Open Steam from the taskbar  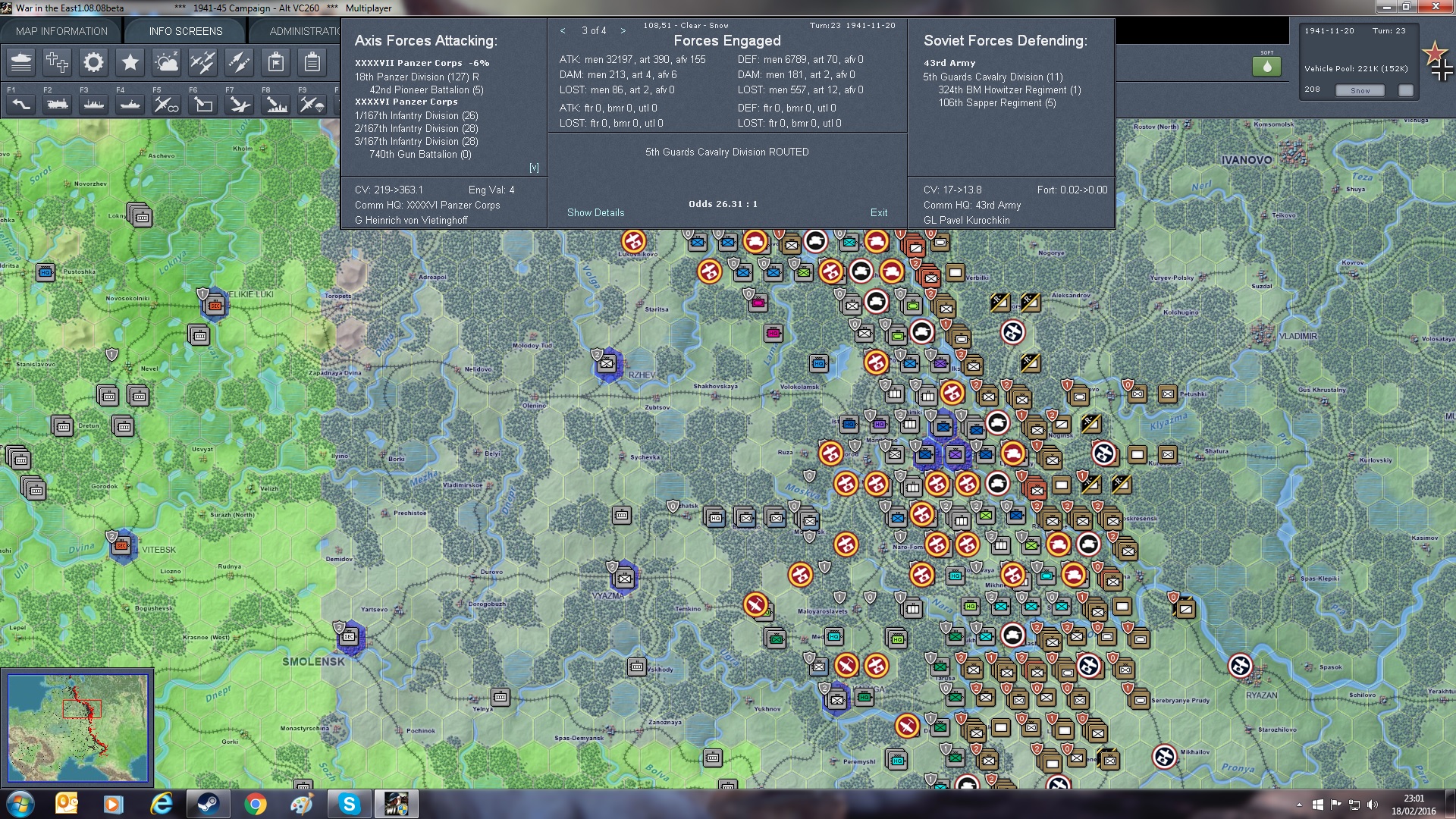coord(208,804)
